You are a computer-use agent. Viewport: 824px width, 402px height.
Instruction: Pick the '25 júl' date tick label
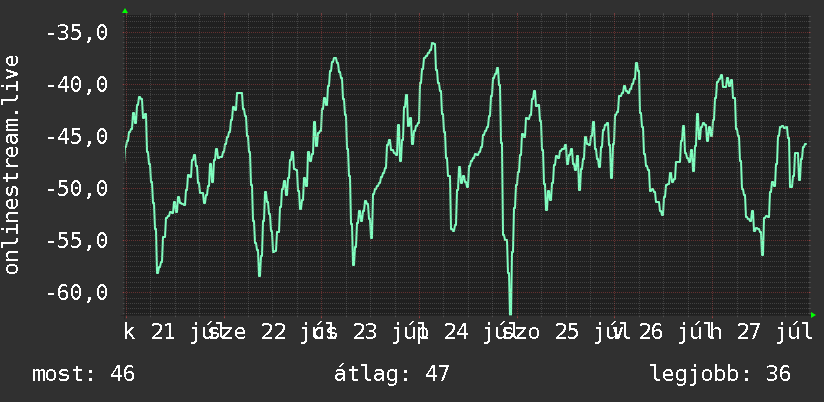584,332
